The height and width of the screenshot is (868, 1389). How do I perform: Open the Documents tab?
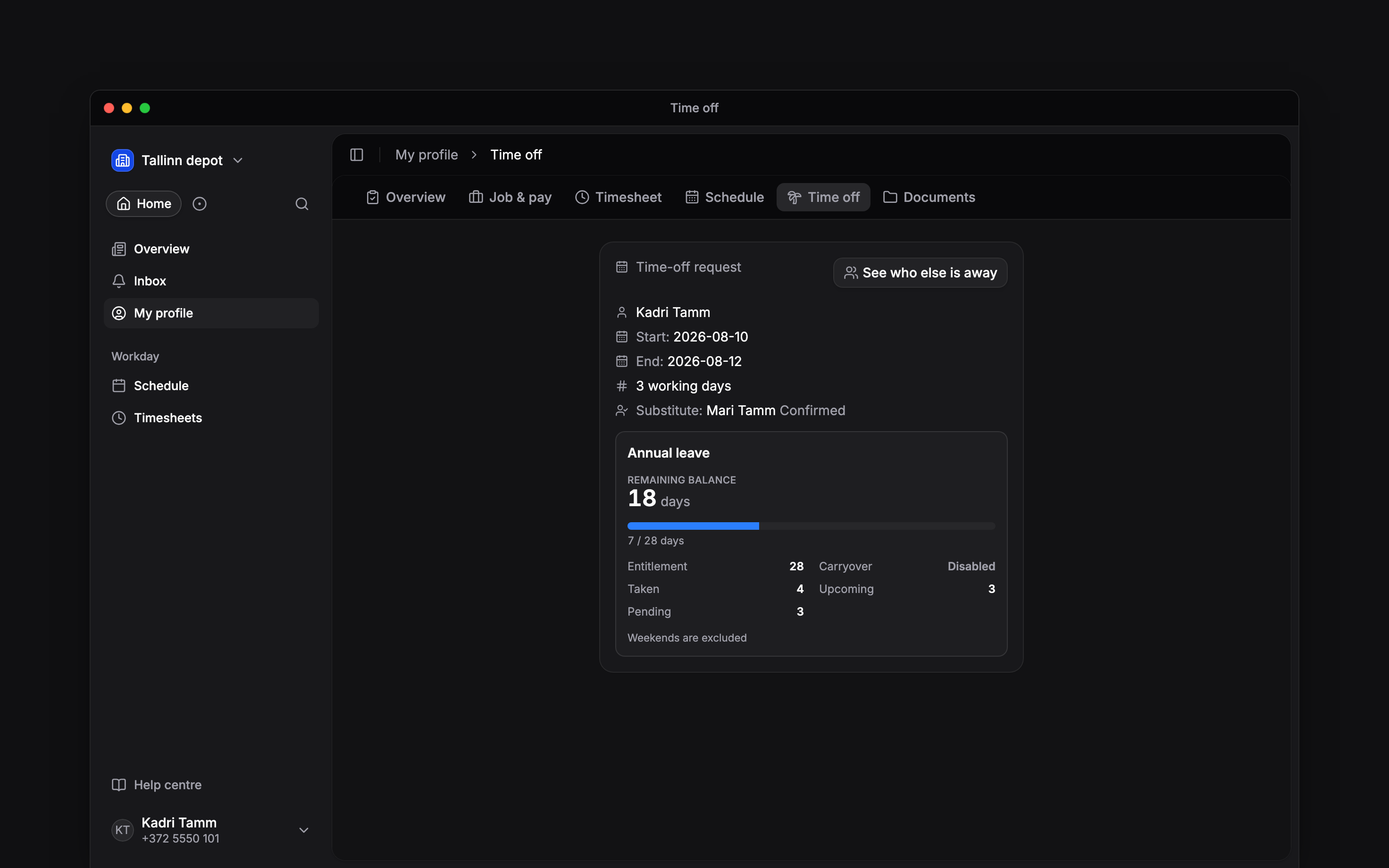click(929, 198)
